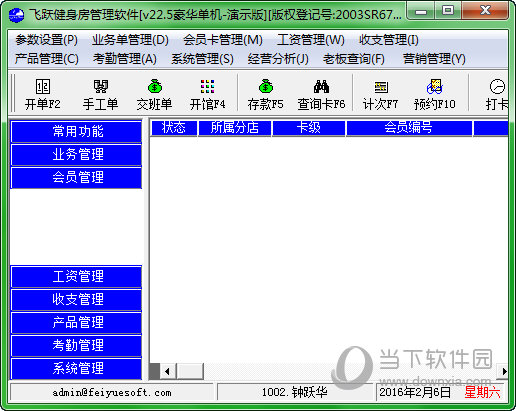516x411 pixels.
Task: Click the 所属分店 column header
Action: [x=235, y=128]
